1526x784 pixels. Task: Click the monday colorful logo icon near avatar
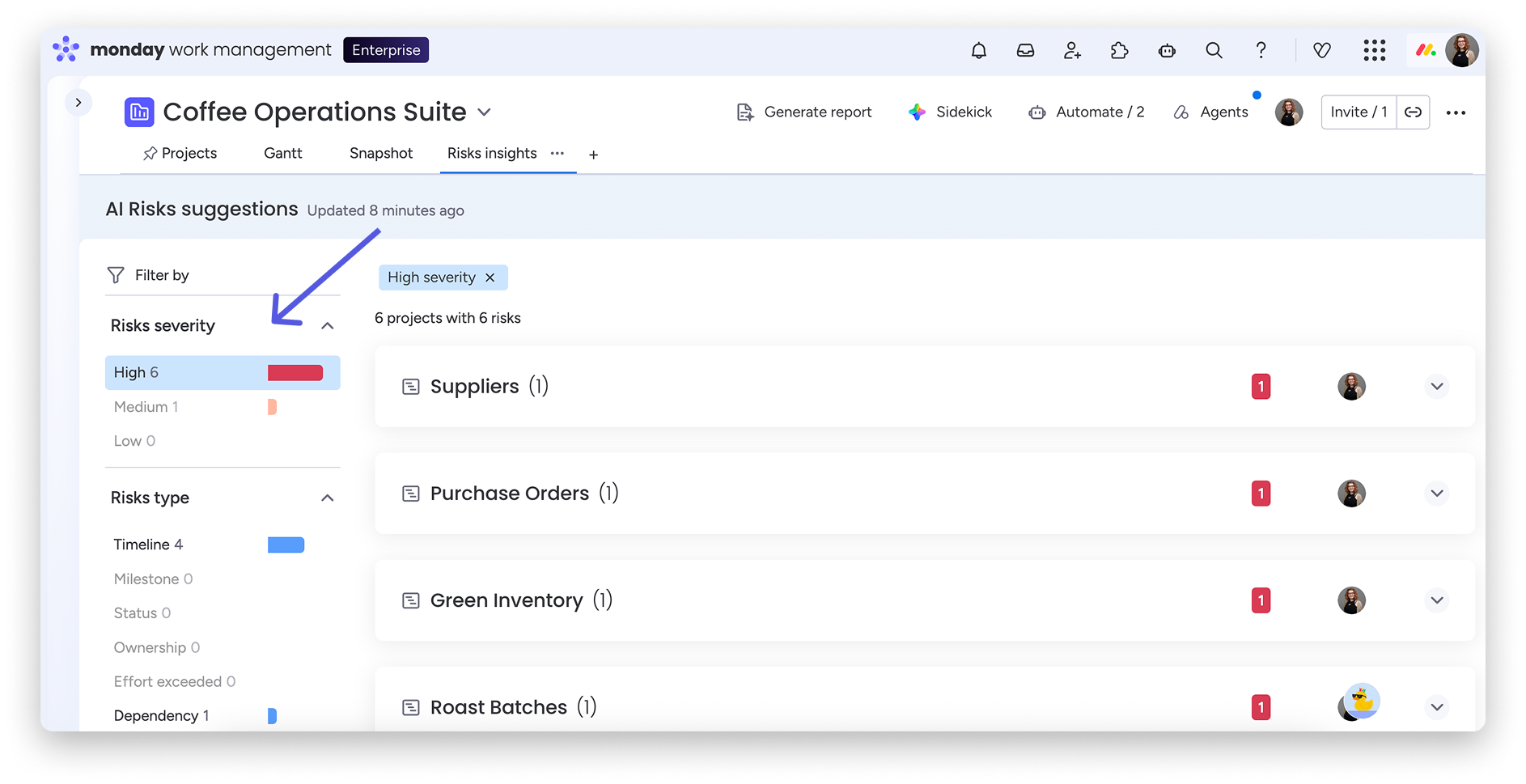tap(1426, 50)
